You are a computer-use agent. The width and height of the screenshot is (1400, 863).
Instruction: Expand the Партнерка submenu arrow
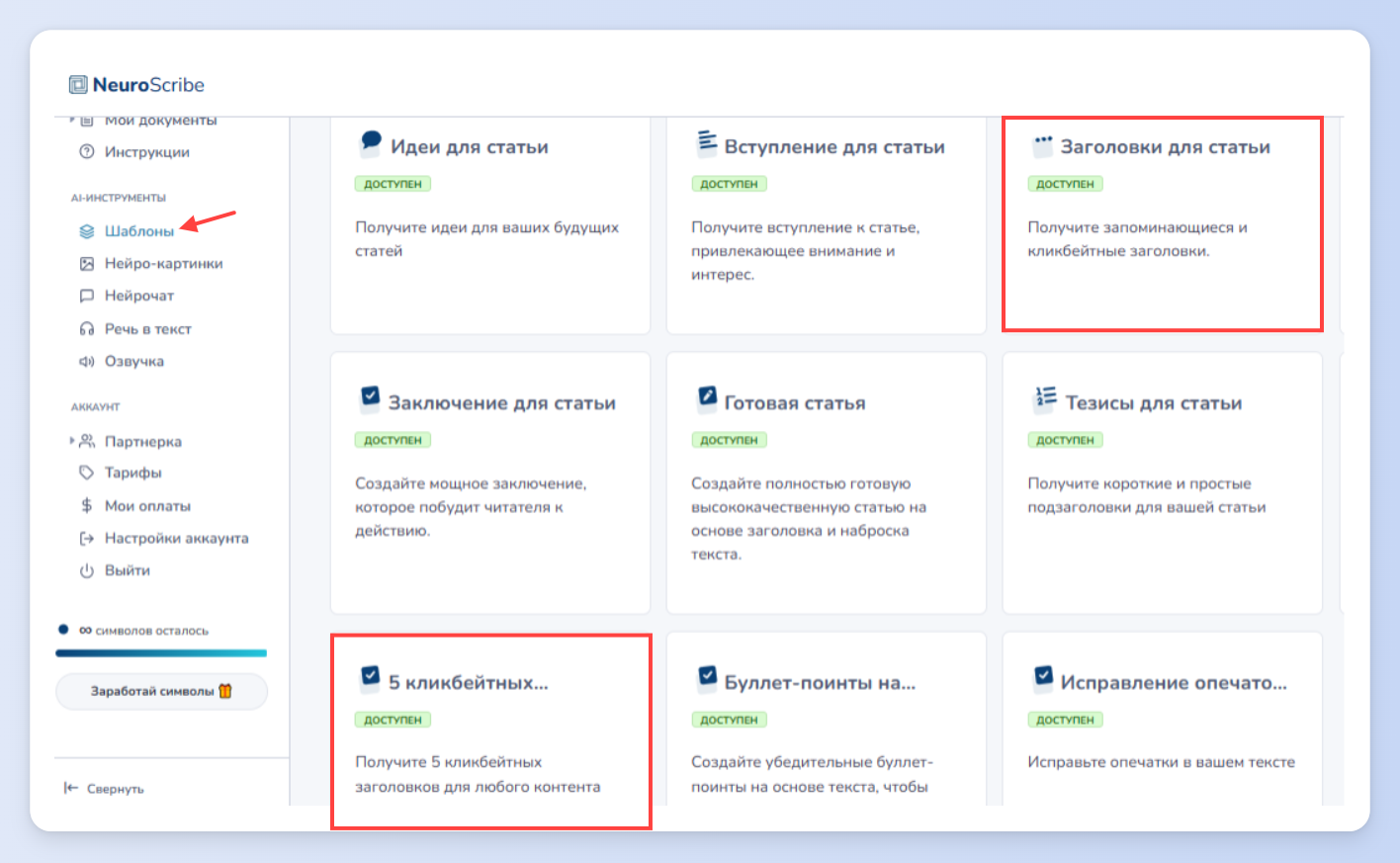(71, 441)
